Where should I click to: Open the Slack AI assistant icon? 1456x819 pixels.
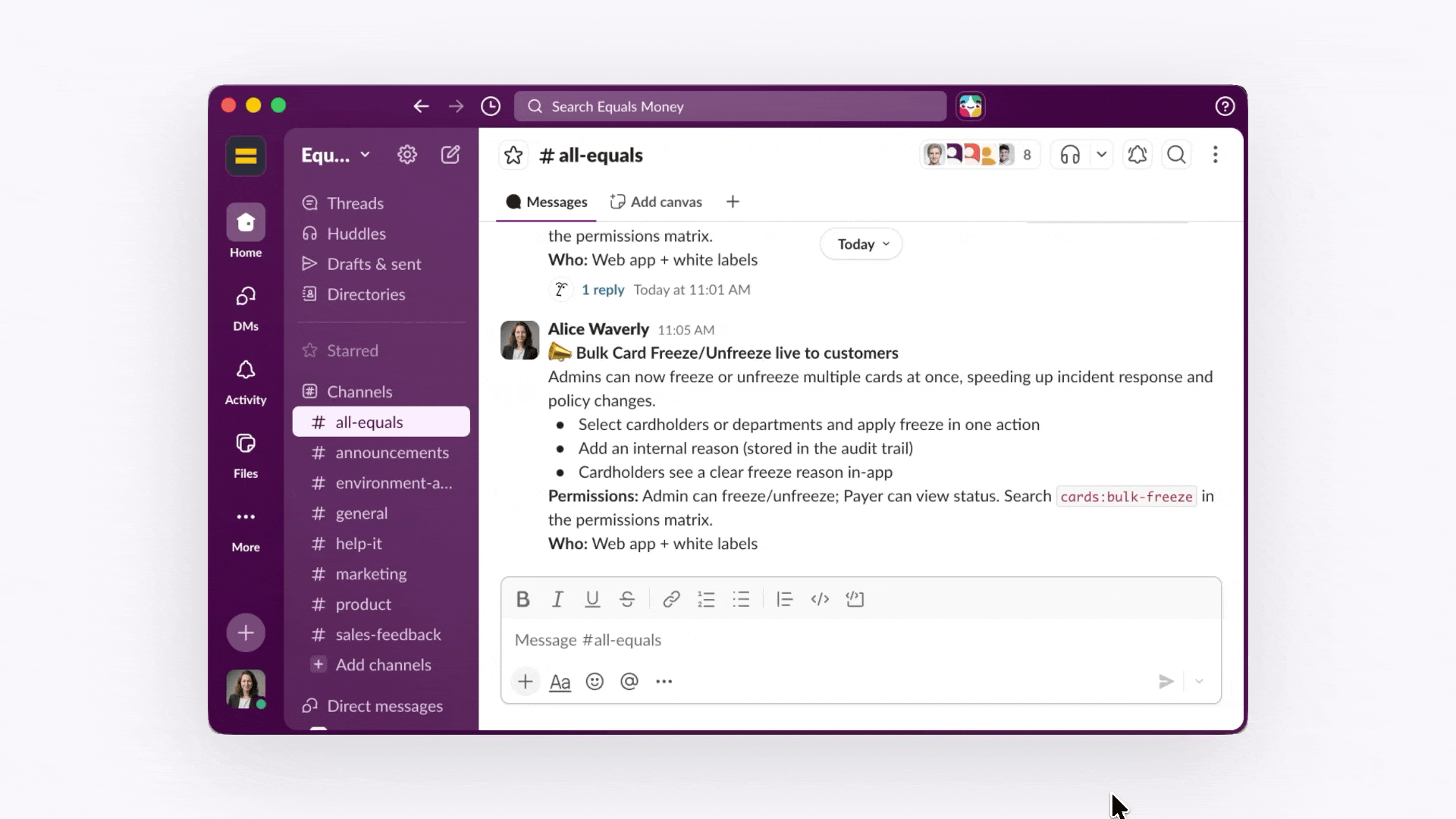coord(971,106)
